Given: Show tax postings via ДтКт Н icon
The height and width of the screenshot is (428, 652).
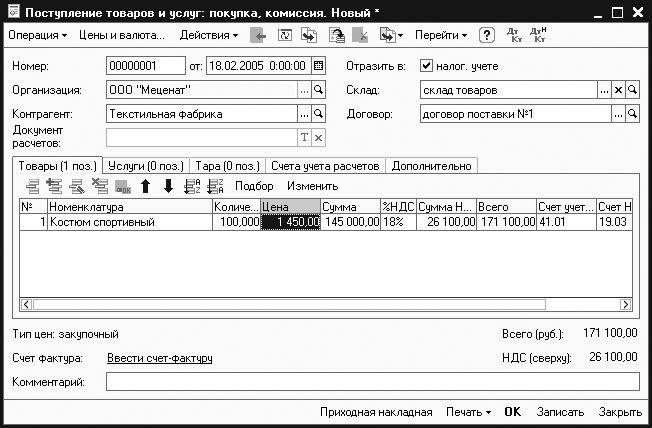Looking at the screenshot, I should (538, 35).
